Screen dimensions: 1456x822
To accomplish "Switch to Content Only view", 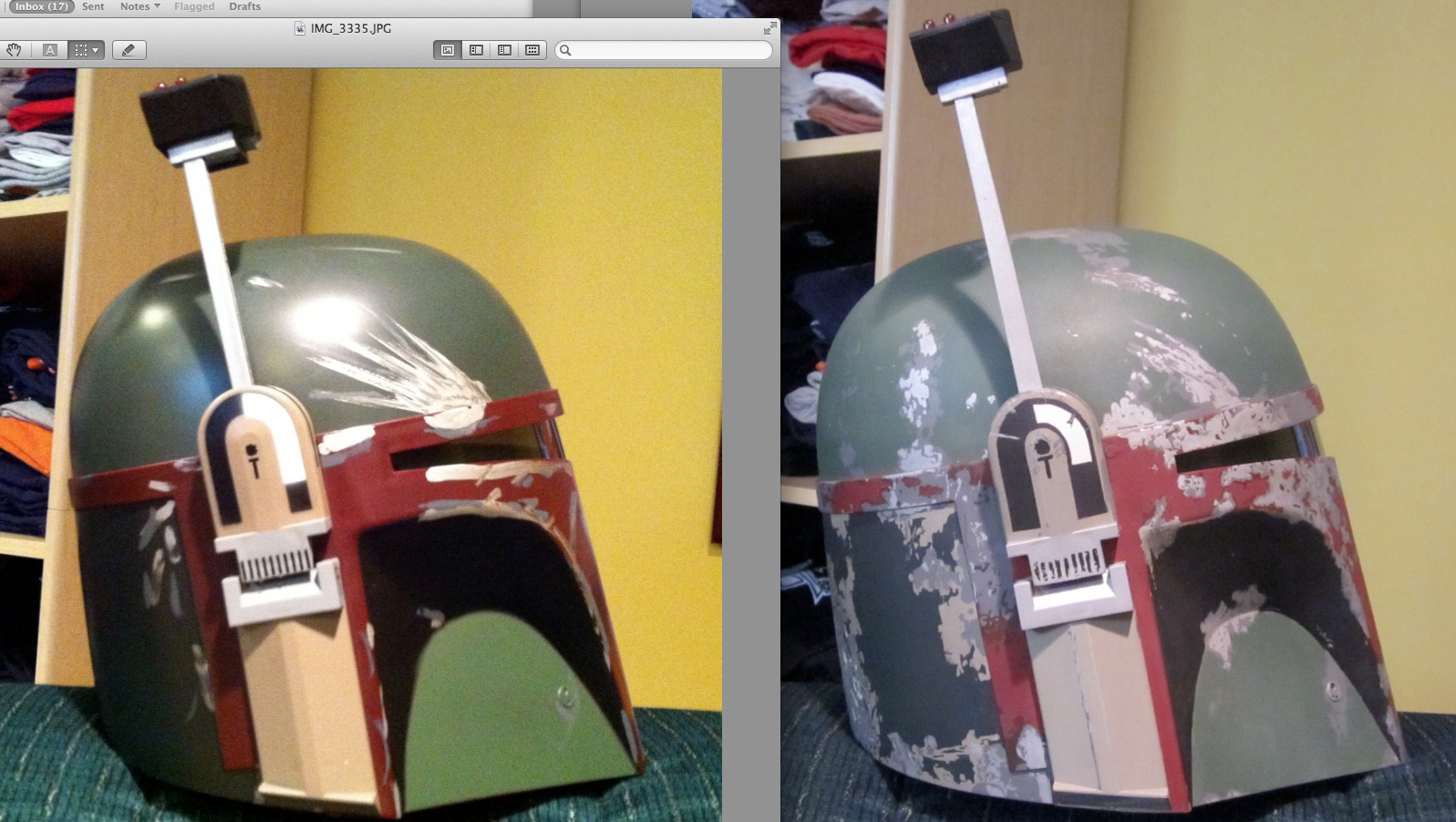I will 448,50.
